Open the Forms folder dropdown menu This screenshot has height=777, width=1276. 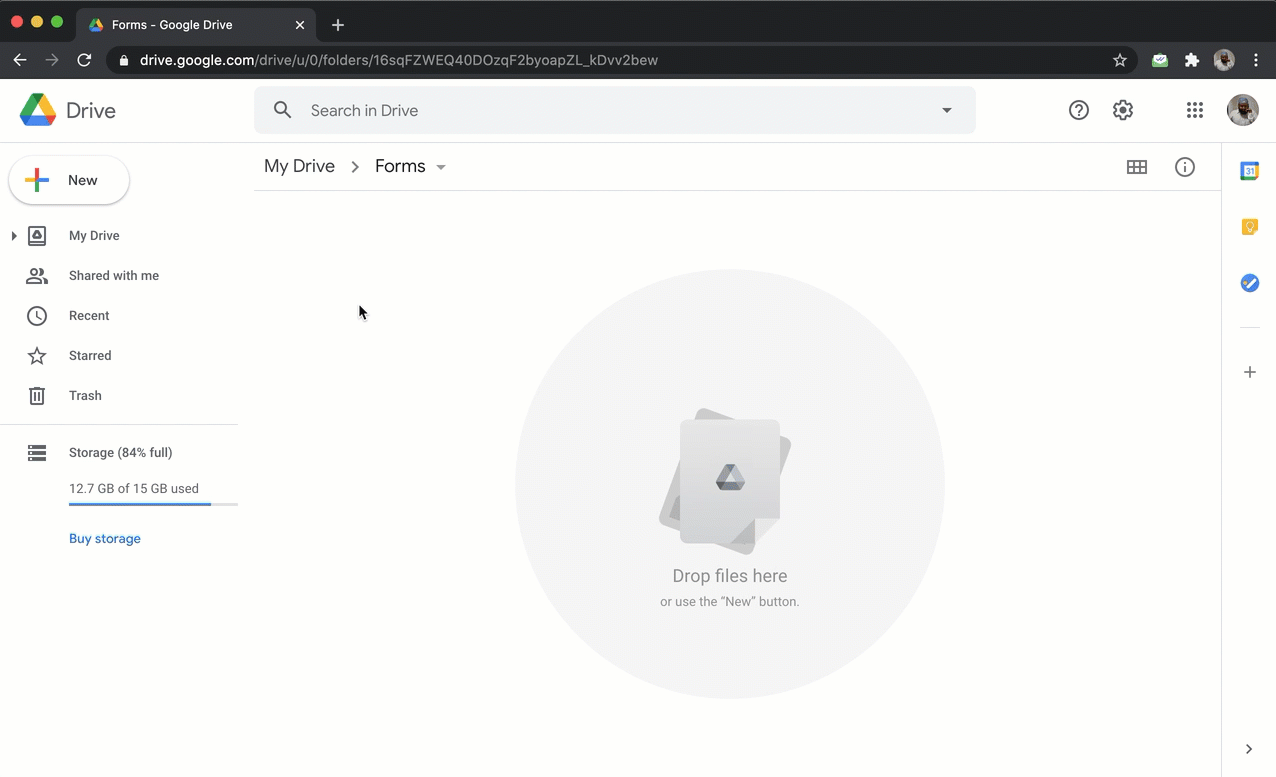pos(441,167)
